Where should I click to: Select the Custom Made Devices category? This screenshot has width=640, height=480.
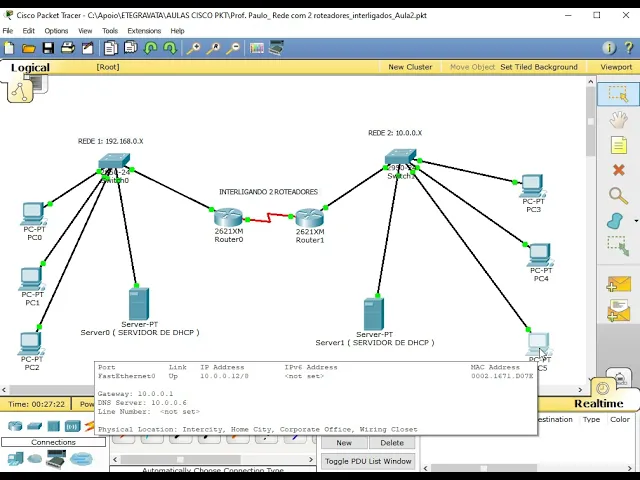click(56, 459)
